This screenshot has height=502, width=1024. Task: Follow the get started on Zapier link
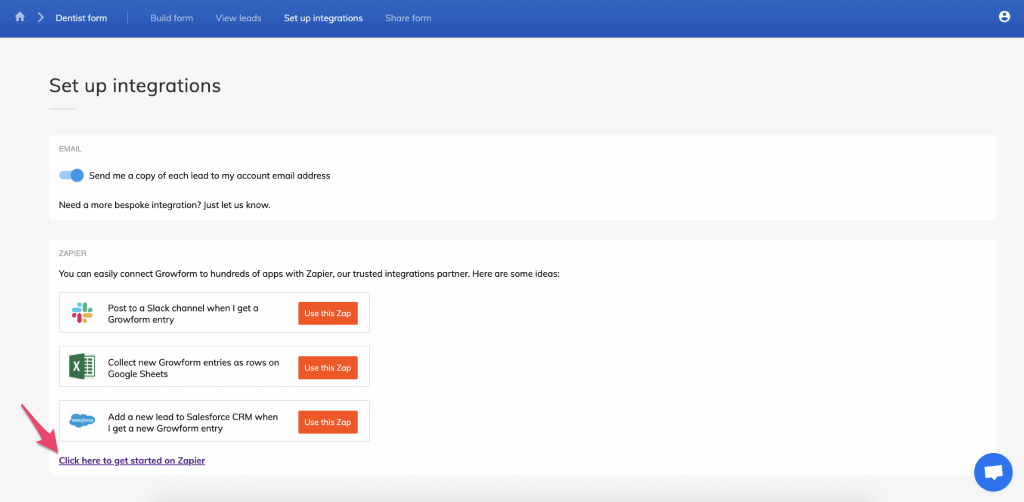pos(132,460)
